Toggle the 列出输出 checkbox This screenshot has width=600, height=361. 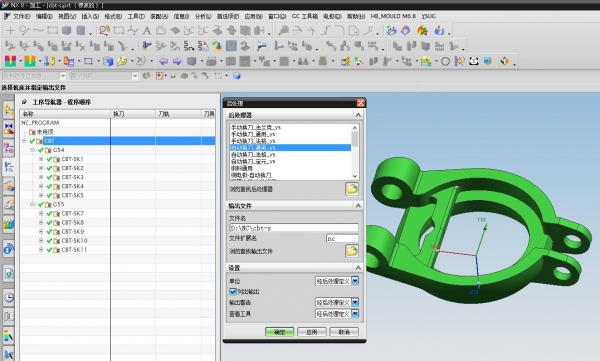coord(233,292)
